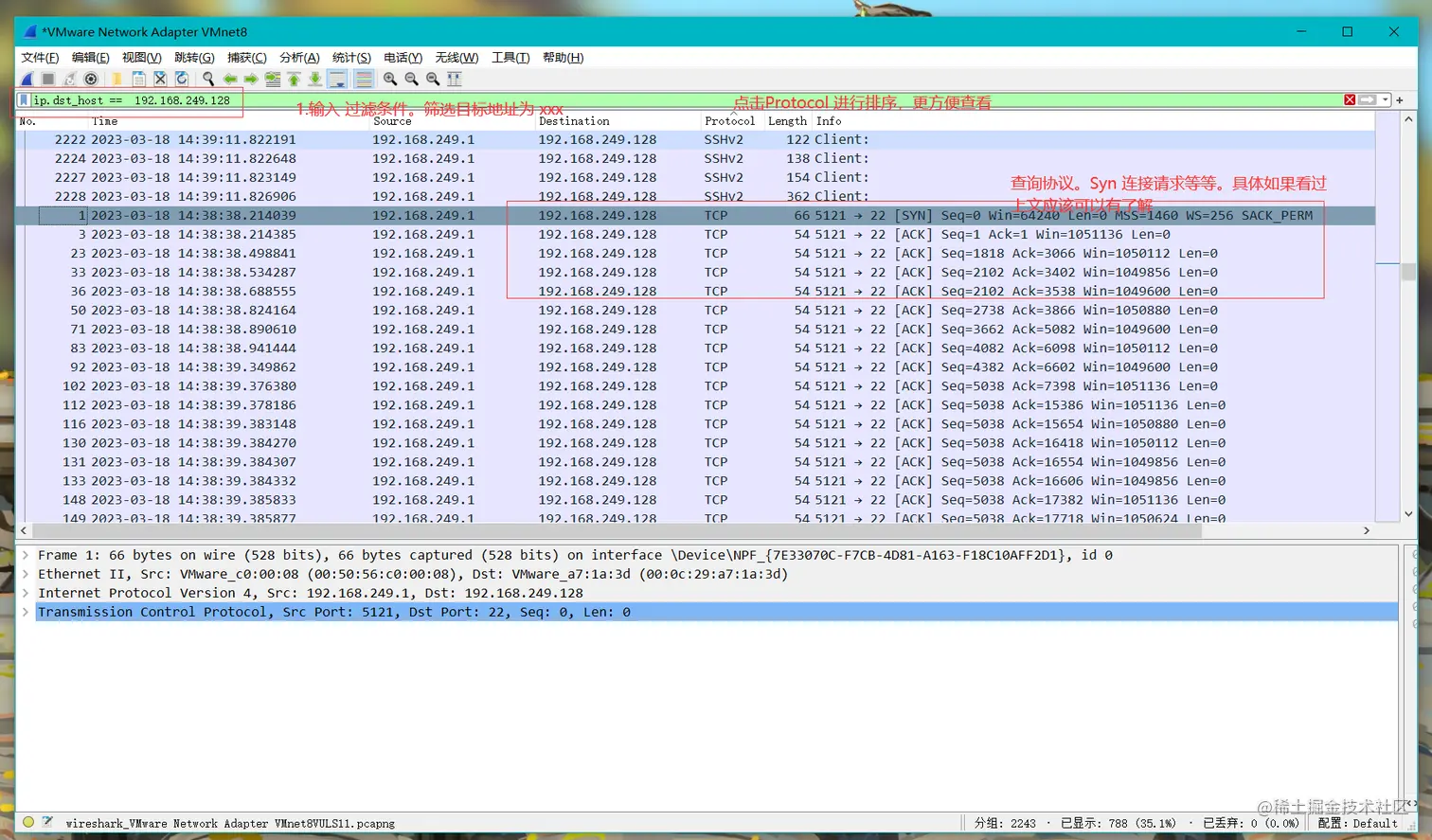Screen dimensions: 1432x840
Task: Open the 工具(T) menu
Action: [510, 58]
